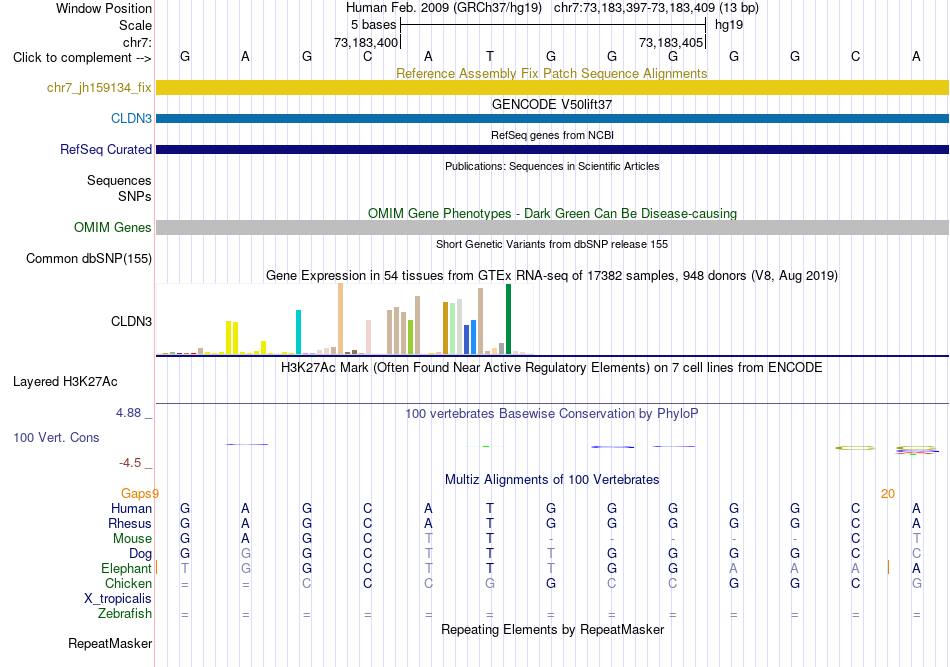Image resolution: width=950 pixels, height=667 pixels.
Task: Click the 'chr7:' label
Action: pyautogui.click(x=137, y=42)
